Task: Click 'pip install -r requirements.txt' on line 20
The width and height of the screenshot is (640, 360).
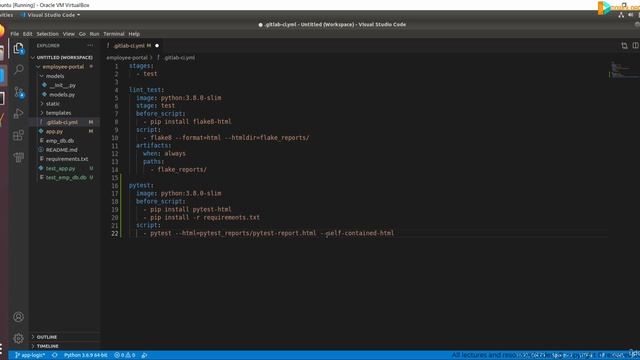Action: (x=205, y=218)
